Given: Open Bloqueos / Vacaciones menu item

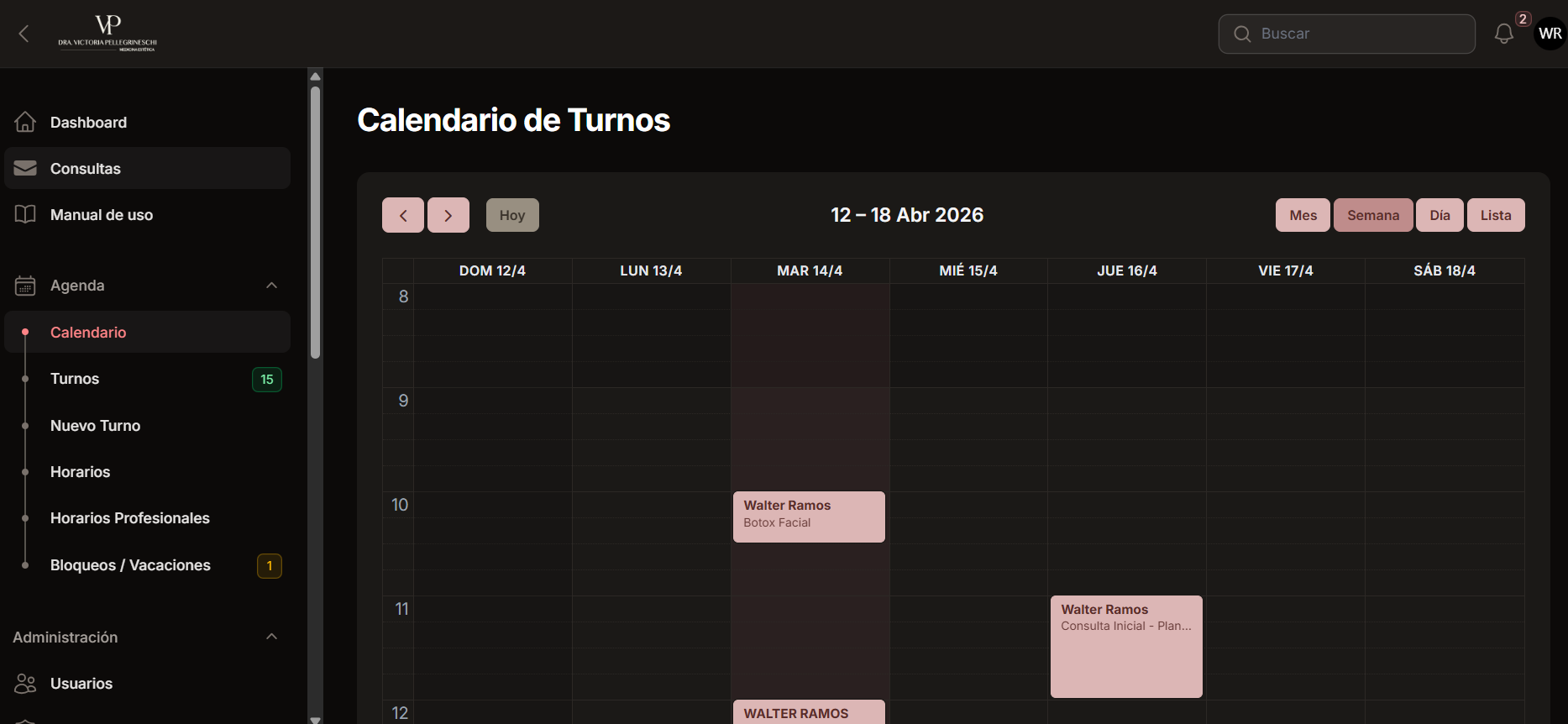Looking at the screenshot, I should [130, 565].
